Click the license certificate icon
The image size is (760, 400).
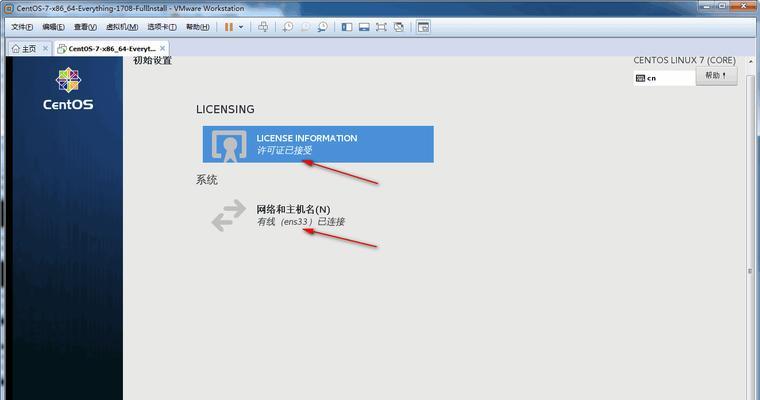pos(229,145)
